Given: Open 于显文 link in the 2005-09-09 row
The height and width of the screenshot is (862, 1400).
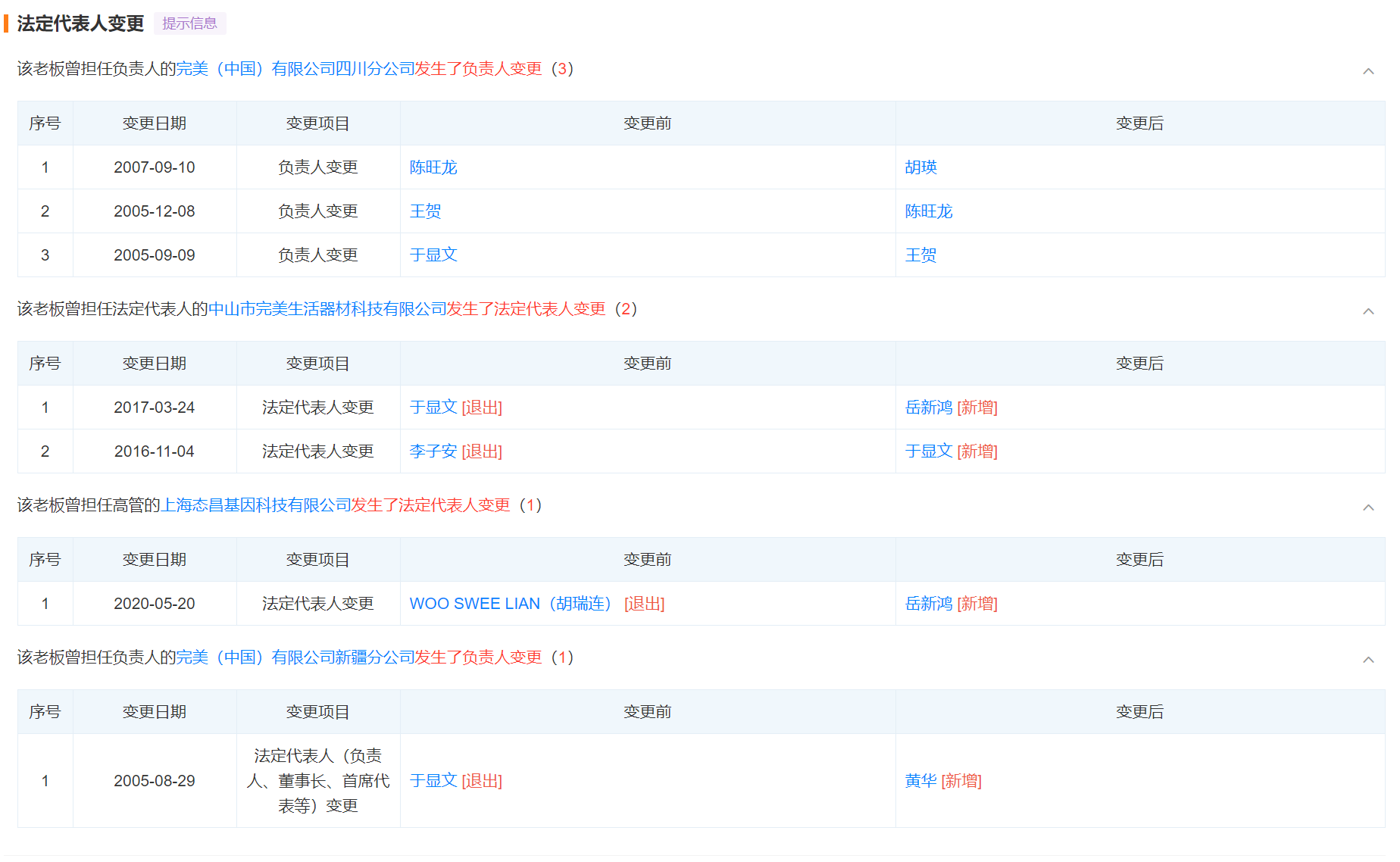Looking at the screenshot, I should pyautogui.click(x=433, y=255).
